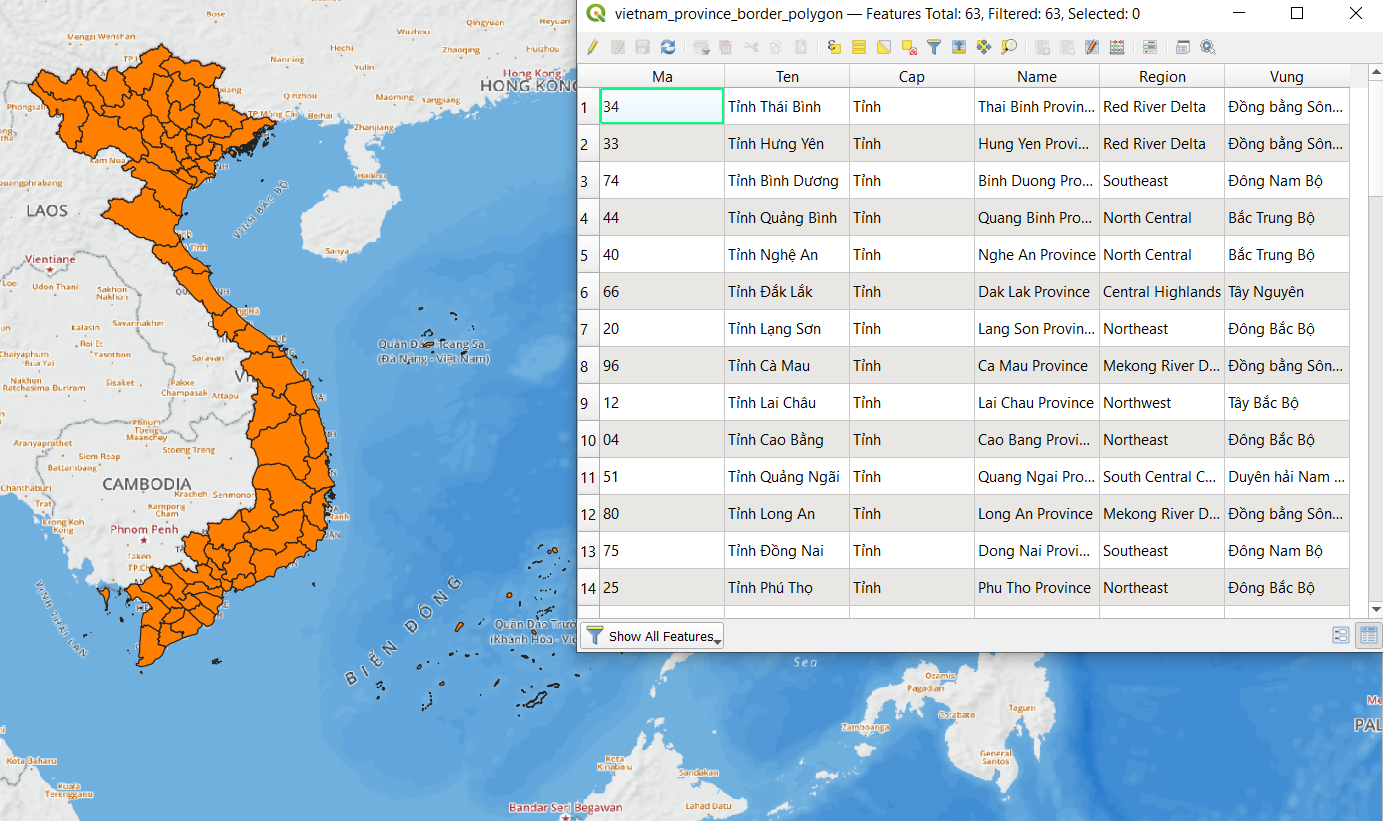Click the cell 'Central Highlands'
Screen dimensions: 1383x821
click(1162, 291)
